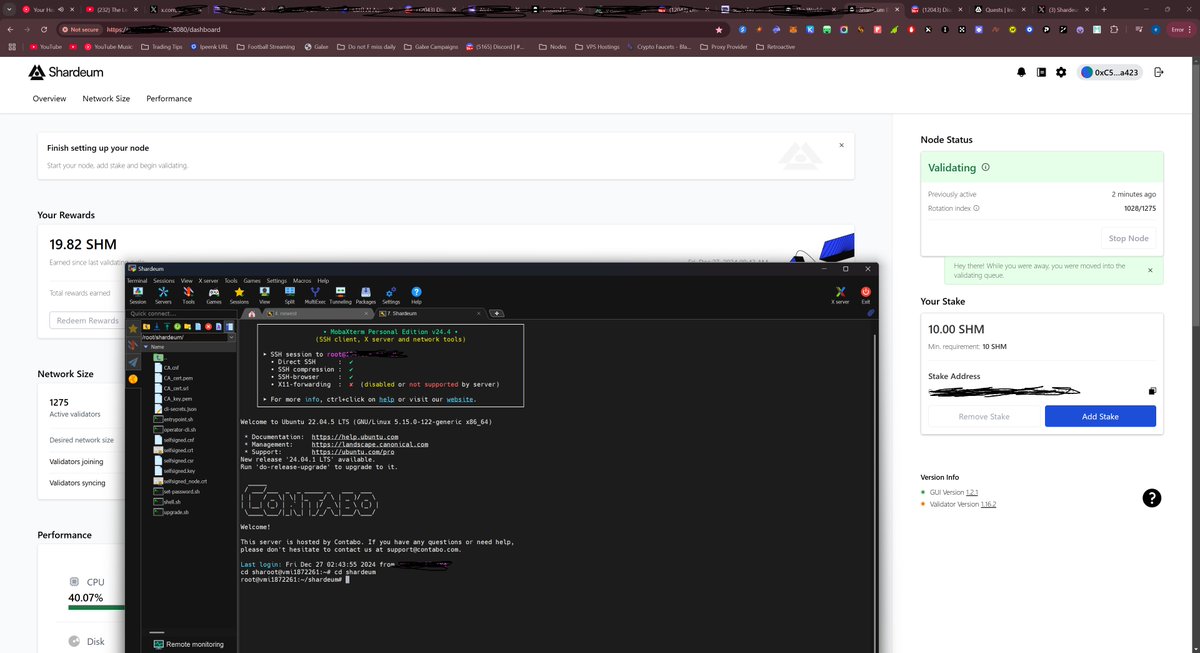The image size is (1200, 653).
Task: Select the CA_cert.pem file in SFTP browser
Action: (176, 377)
